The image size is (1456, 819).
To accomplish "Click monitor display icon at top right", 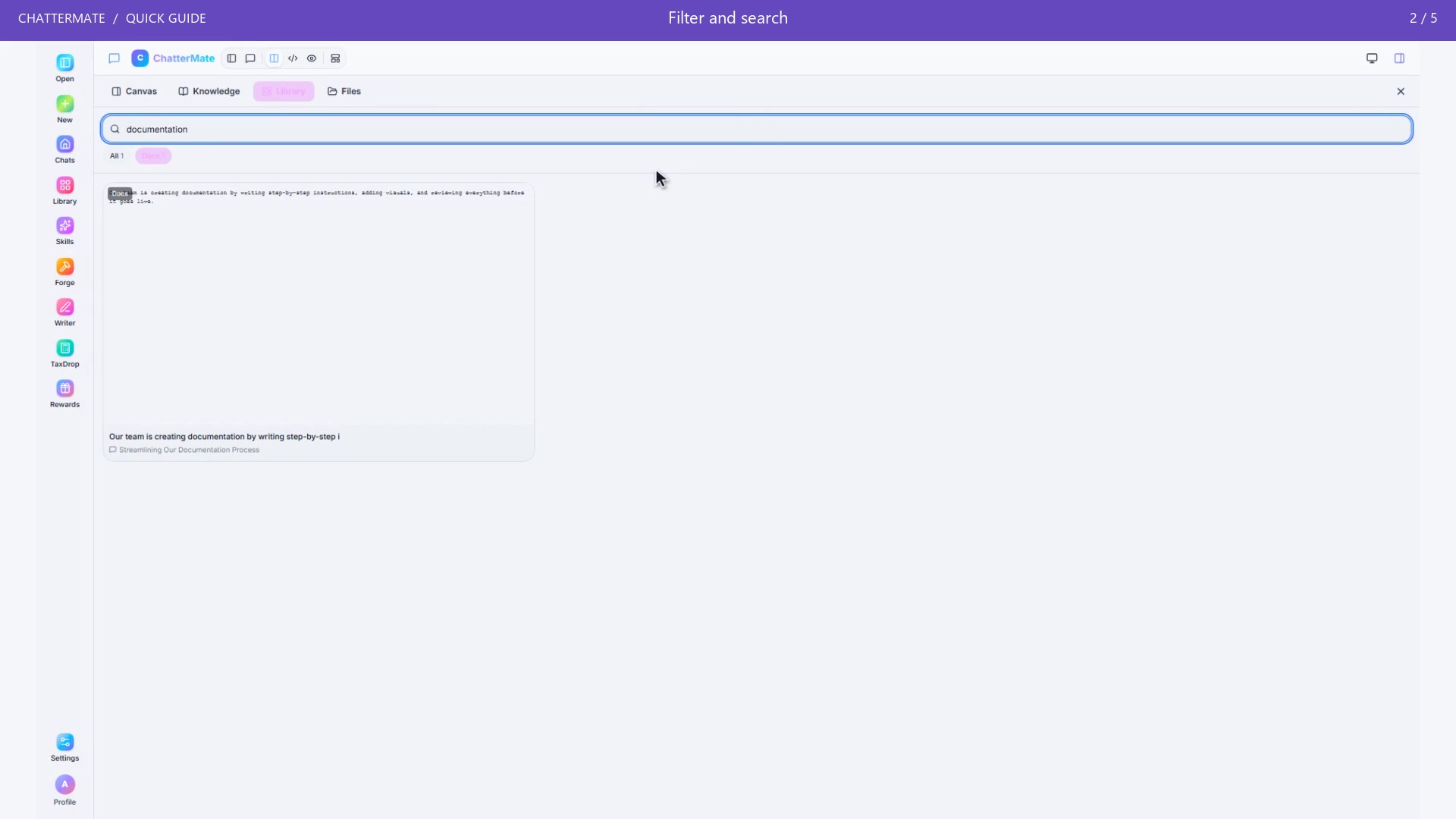I will click(1372, 58).
